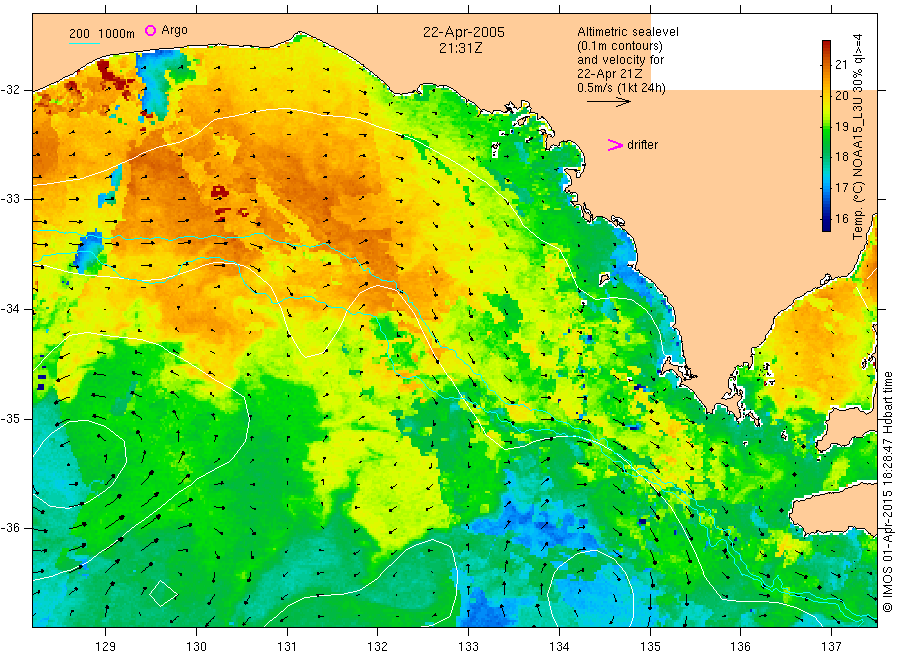Click the small white diamond contour near 129.6, -36.6
The height and width of the screenshot is (660, 900).
163,593
